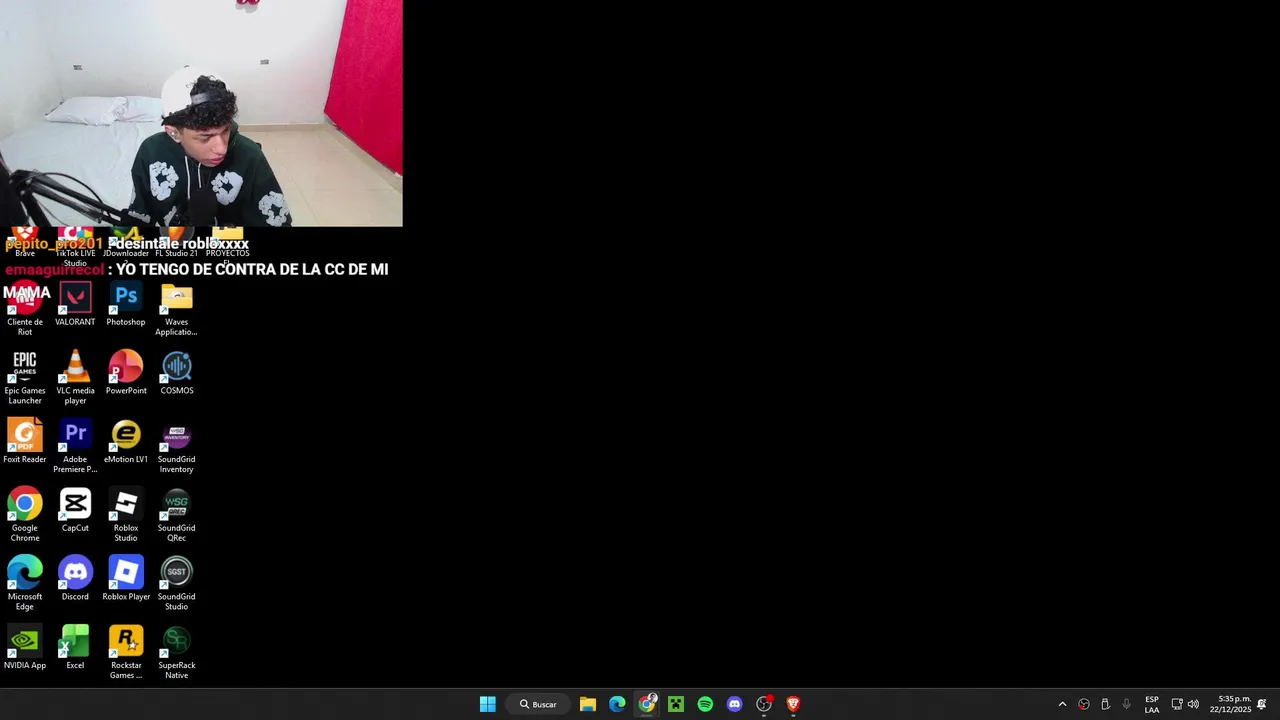
Task: Click the JDownloader shortcut label
Action: pyautogui.click(x=126, y=254)
